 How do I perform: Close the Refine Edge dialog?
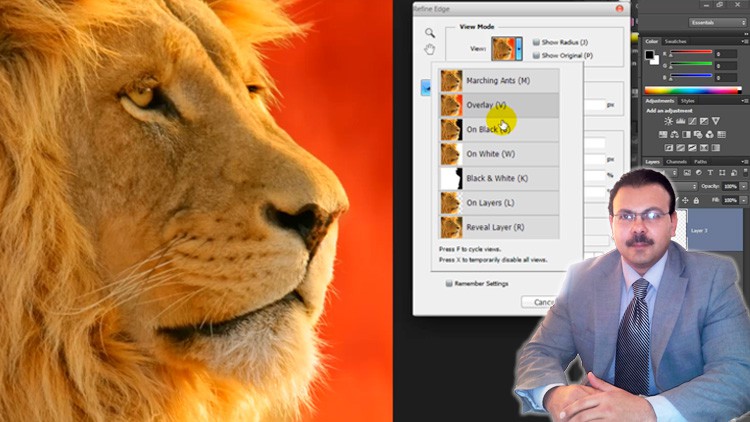[619, 9]
